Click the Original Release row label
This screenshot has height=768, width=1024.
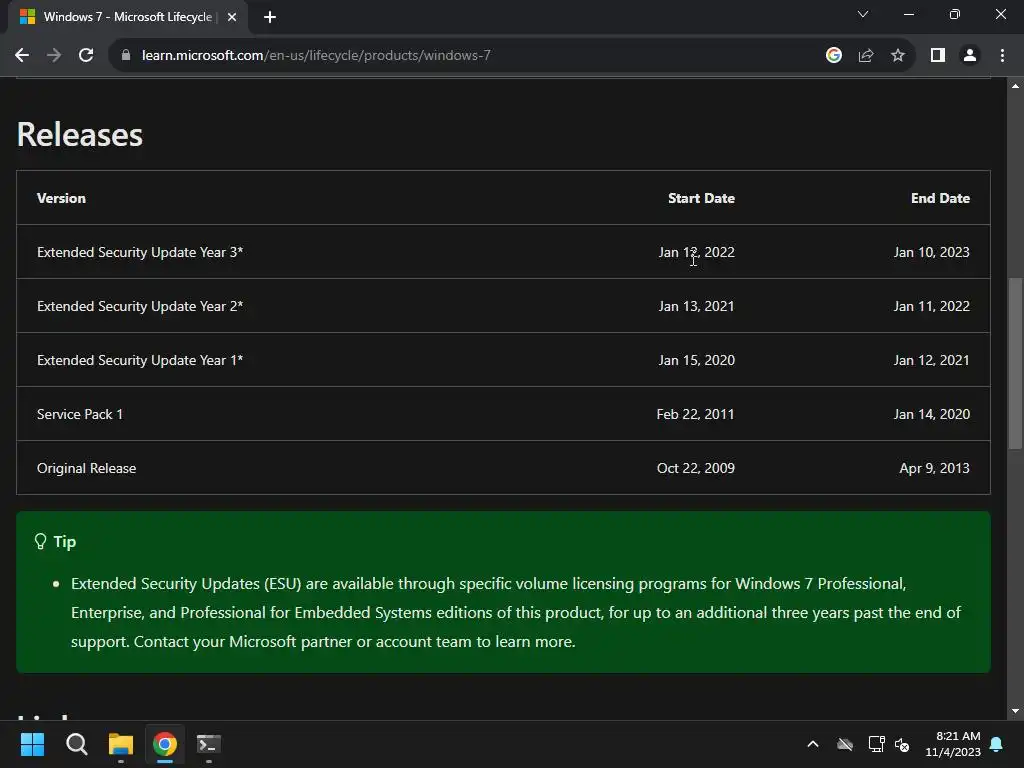tap(86, 468)
